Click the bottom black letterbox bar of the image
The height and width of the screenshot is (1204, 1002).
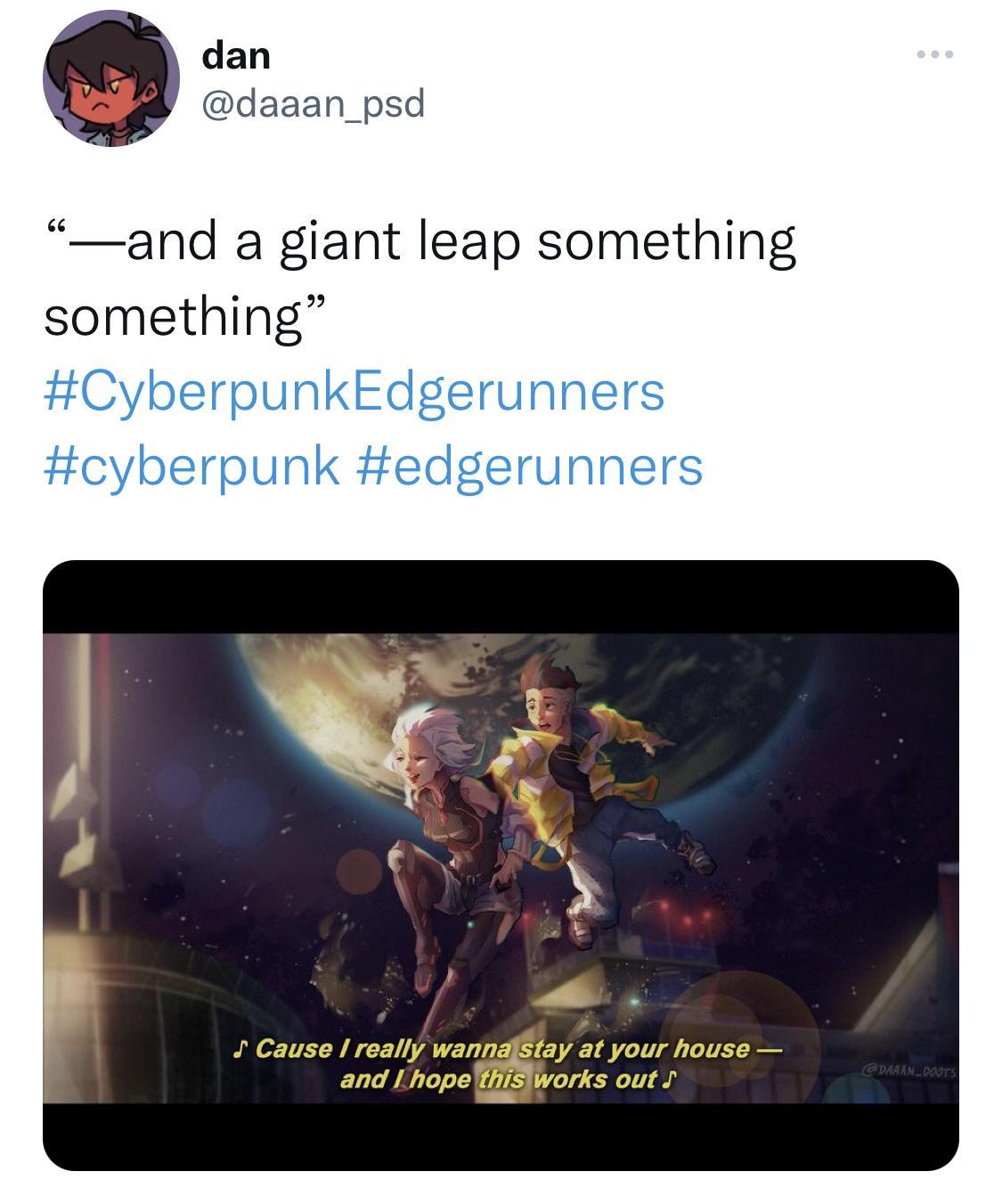point(501,1136)
